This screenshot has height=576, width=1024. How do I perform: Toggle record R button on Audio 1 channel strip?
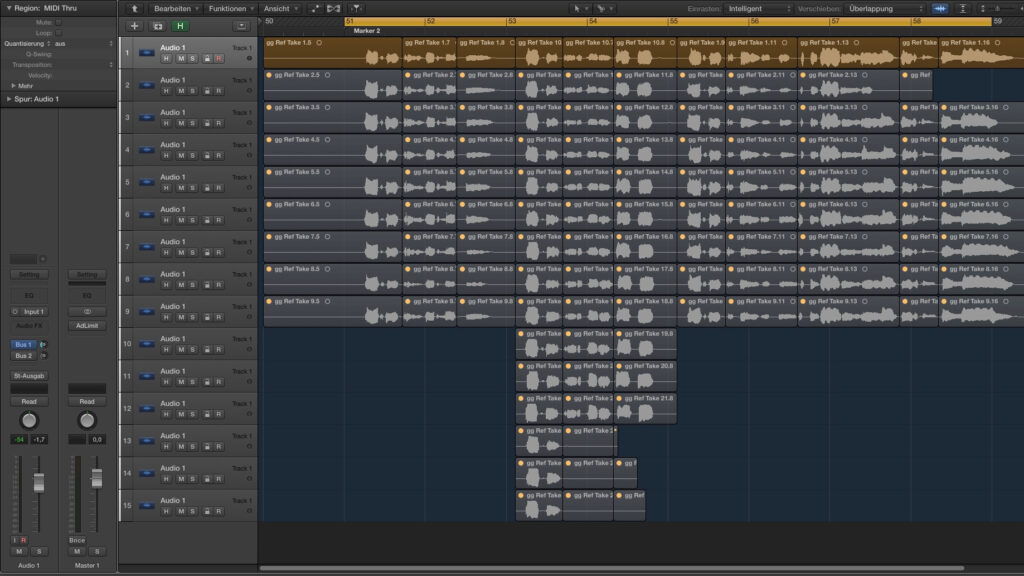coord(24,540)
